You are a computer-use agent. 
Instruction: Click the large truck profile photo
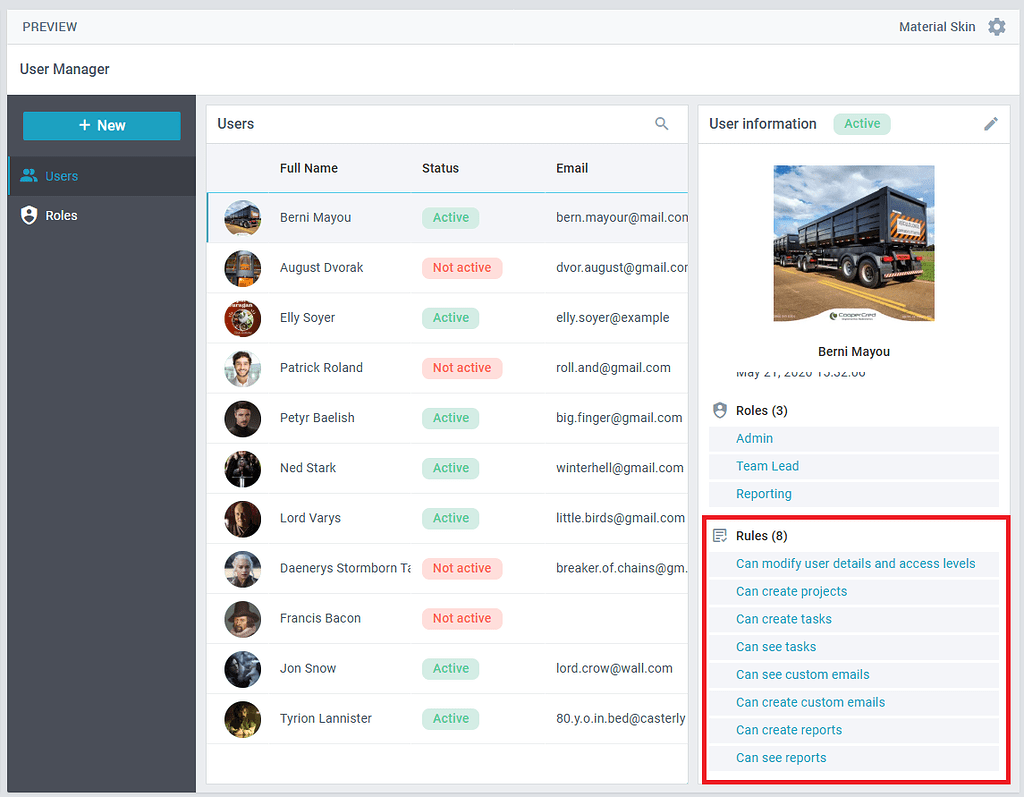[854, 243]
